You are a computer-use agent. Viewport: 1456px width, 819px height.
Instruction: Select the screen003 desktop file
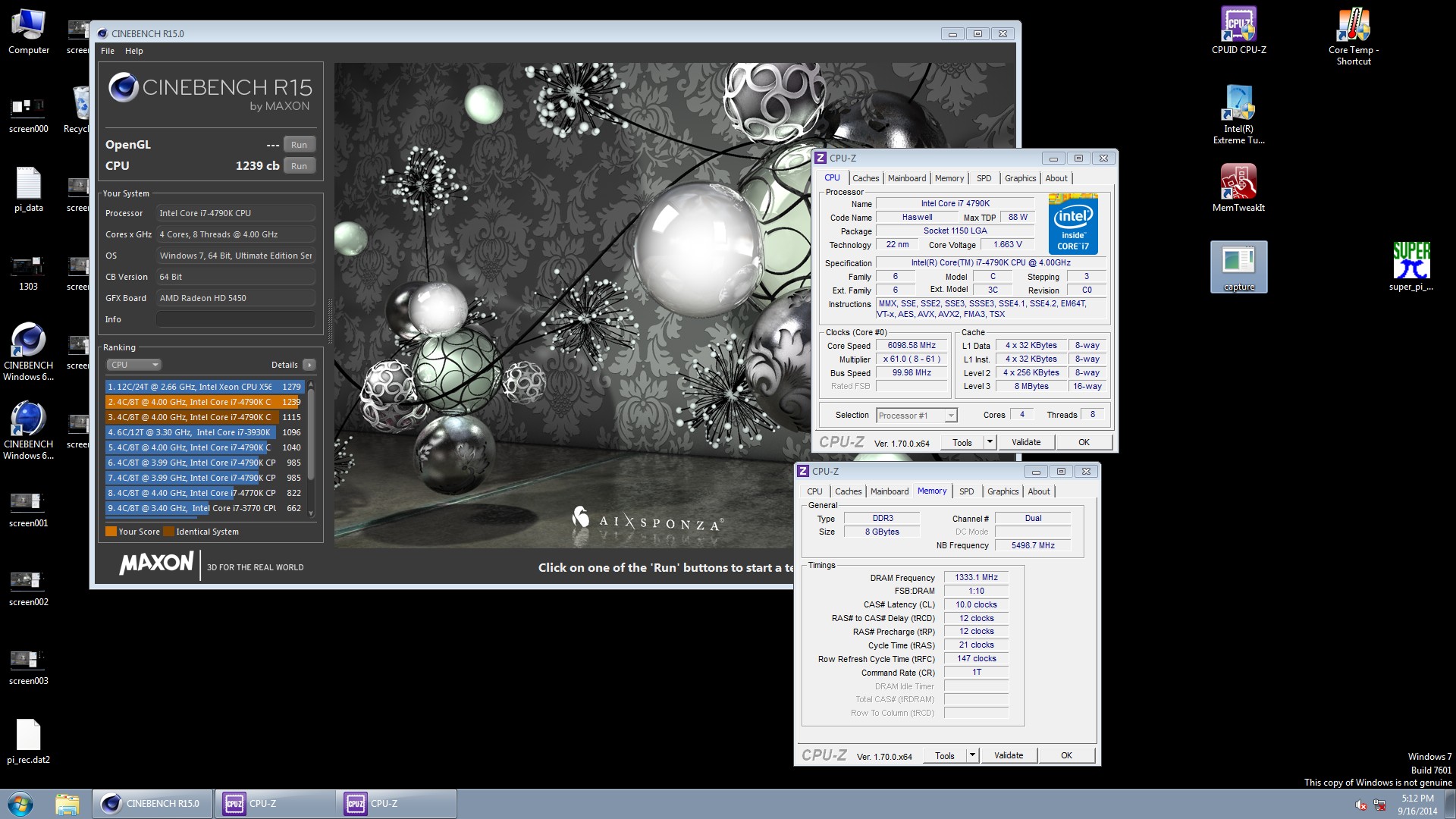[29, 666]
